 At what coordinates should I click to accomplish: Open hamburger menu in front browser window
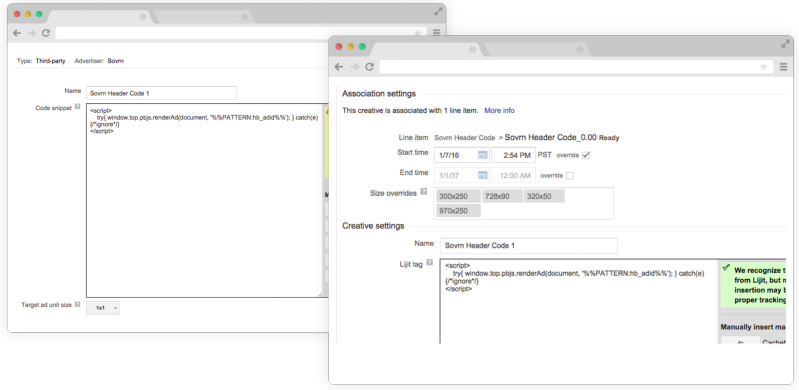tap(783, 67)
